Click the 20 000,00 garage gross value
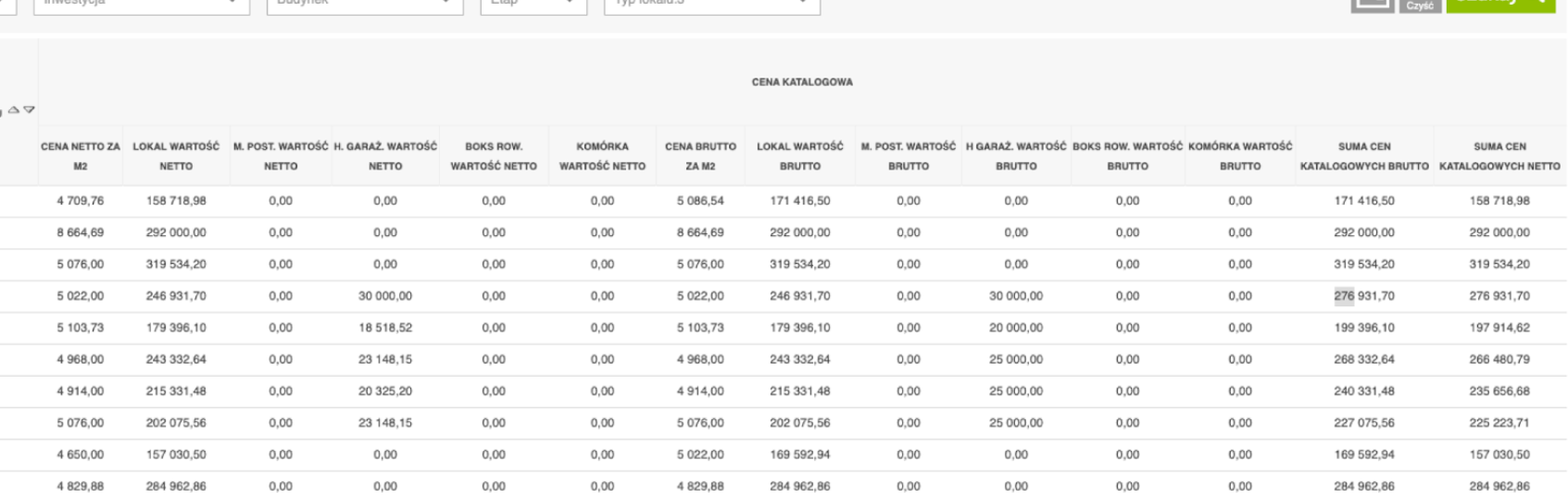Image resolution: width=1568 pixels, height=498 pixels. coord(1016,328)
